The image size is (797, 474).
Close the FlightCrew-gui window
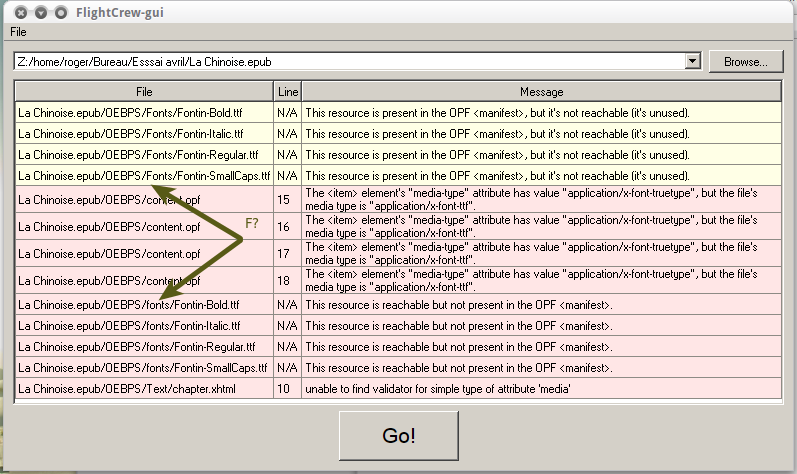point(21,12)
